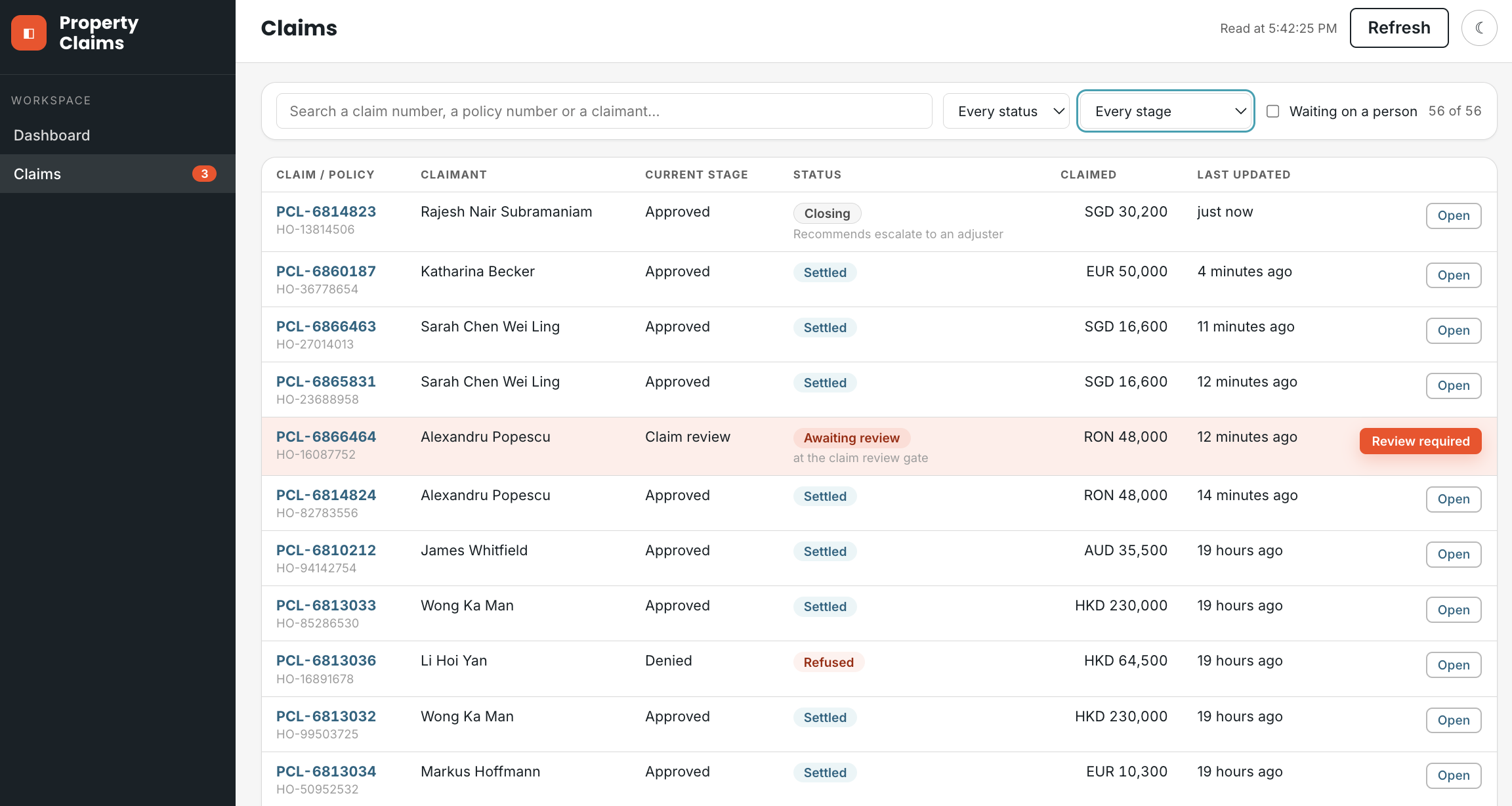Enable the Waiting on a person checkbox

(1272, 111)
